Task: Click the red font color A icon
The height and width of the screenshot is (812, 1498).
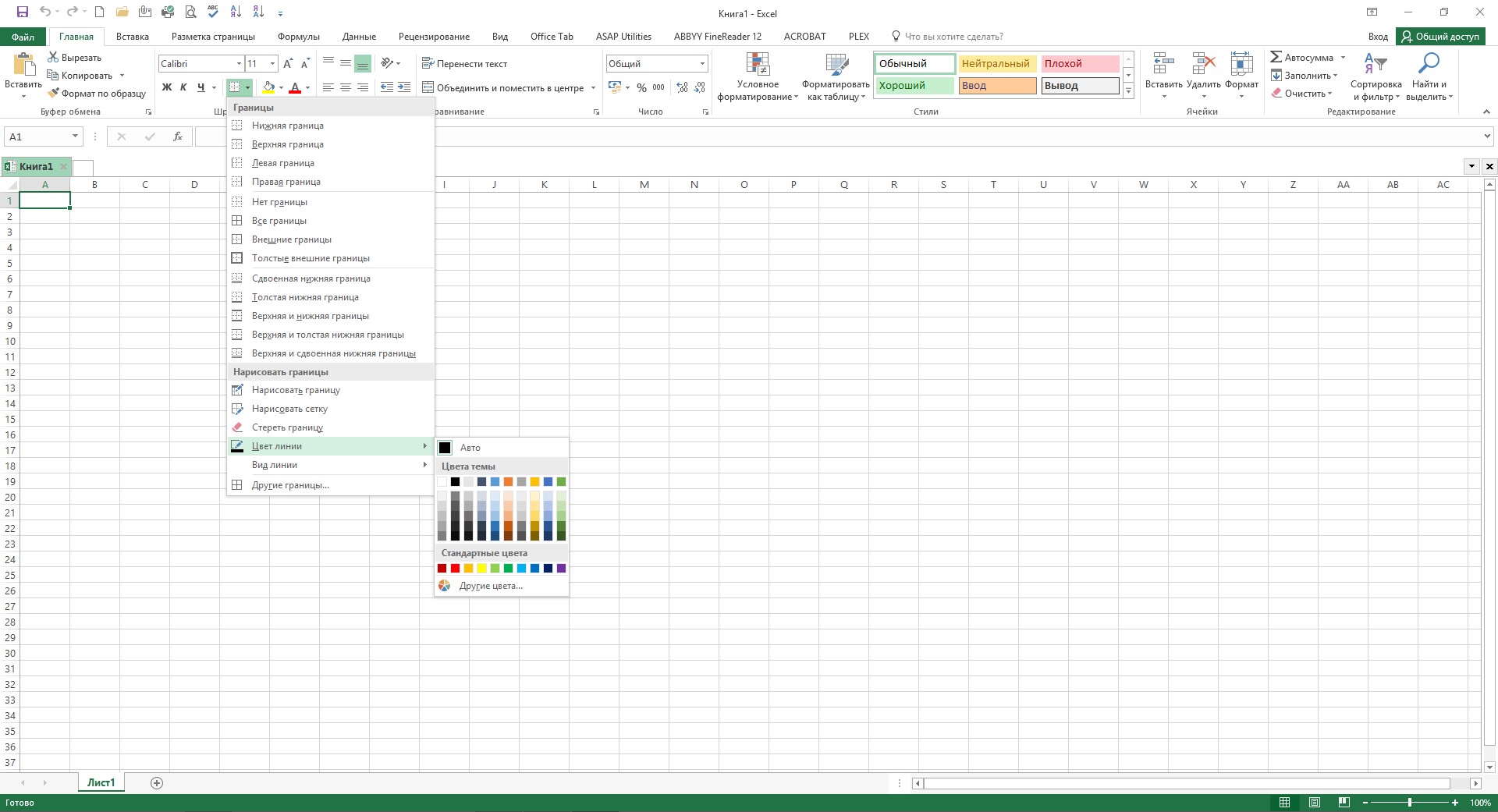Action: (295, 87)
